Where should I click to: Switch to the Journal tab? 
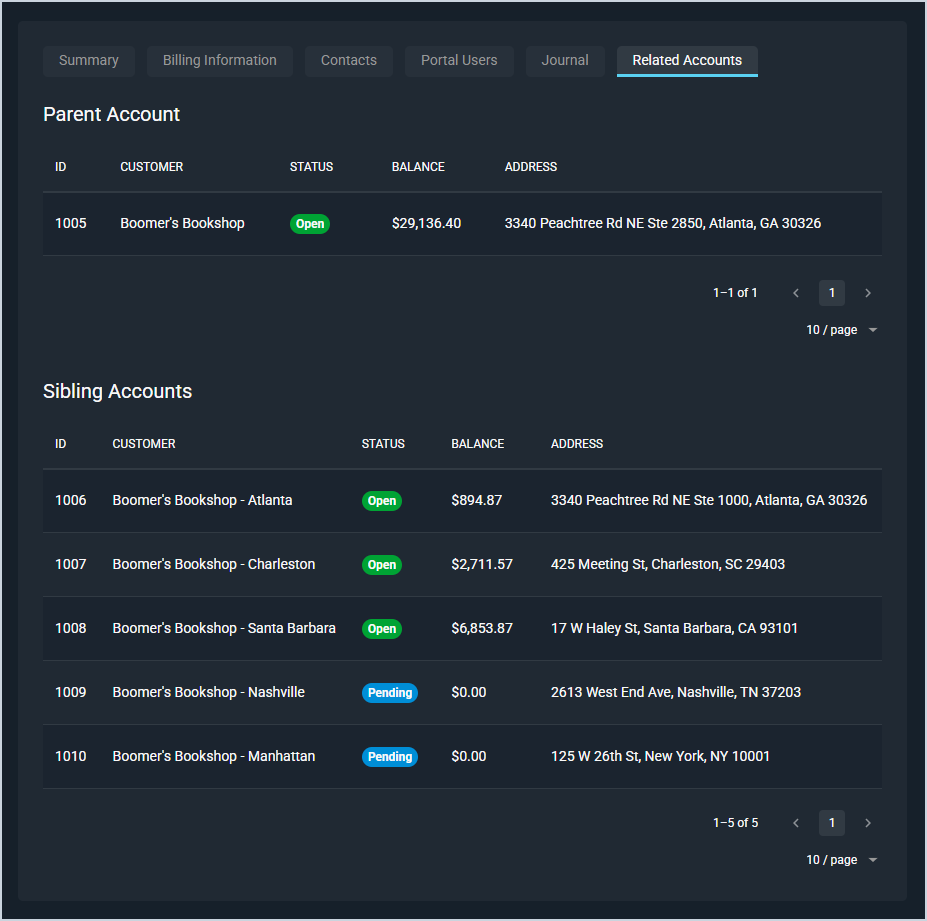pyautogui.click(x=565, y=60)
